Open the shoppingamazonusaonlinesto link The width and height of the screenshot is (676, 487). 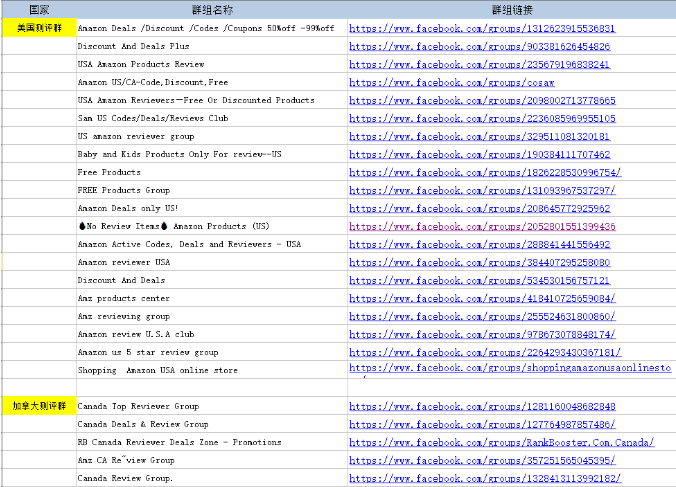coord(510,368)
